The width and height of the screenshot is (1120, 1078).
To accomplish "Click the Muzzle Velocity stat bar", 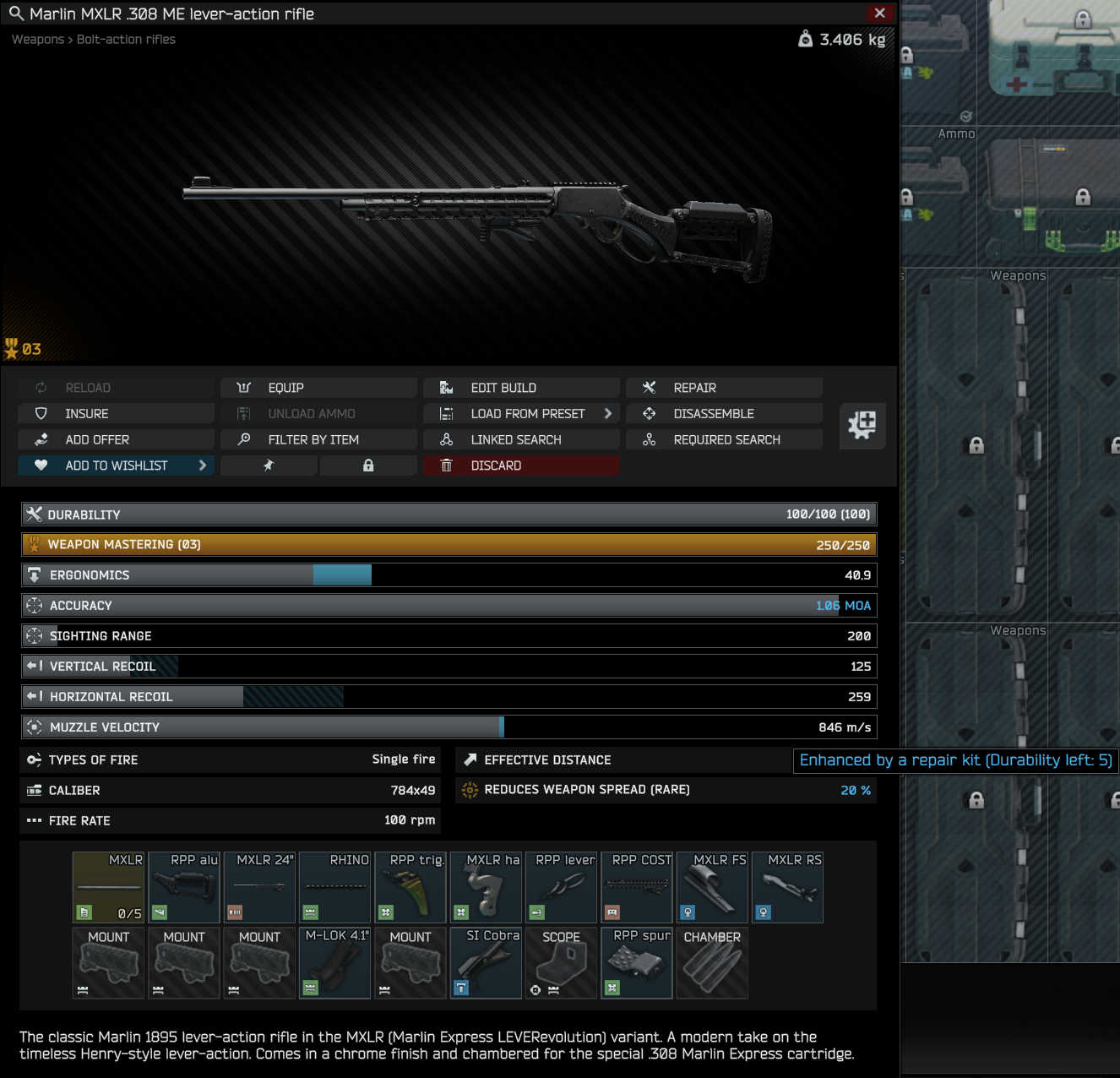I will [449, 727].
